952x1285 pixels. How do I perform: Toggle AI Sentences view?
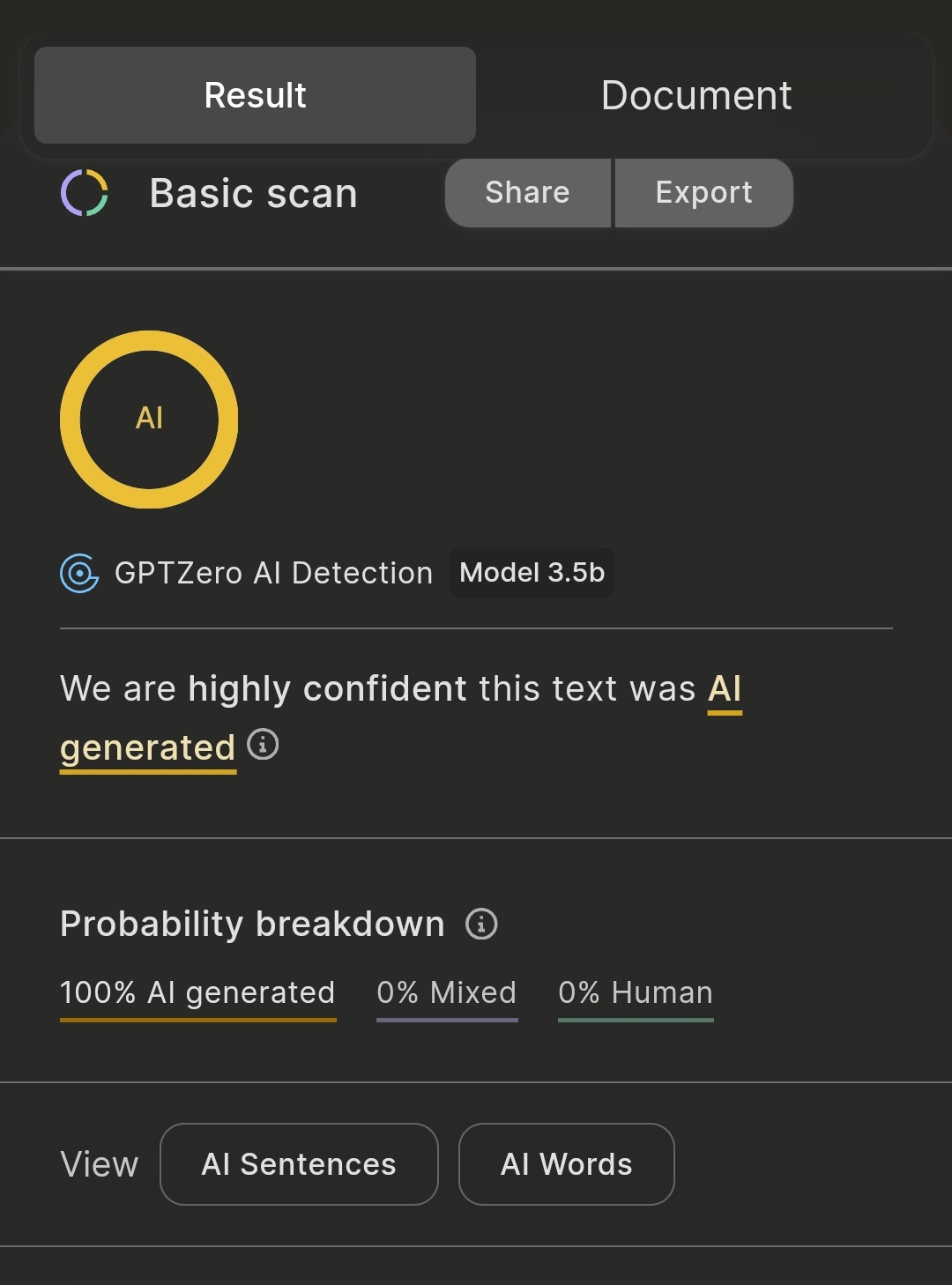(x=299, y=1164)
